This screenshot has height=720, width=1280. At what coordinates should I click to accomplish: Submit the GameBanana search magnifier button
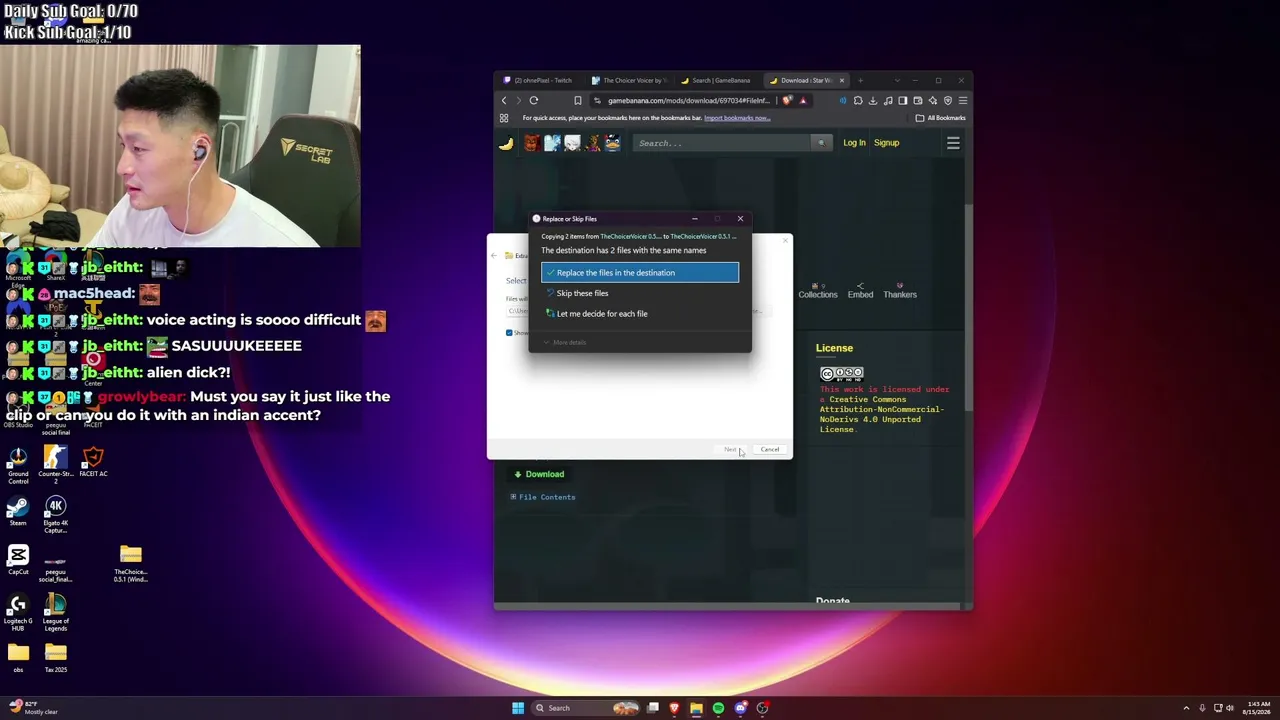click(x=821, y=143)
